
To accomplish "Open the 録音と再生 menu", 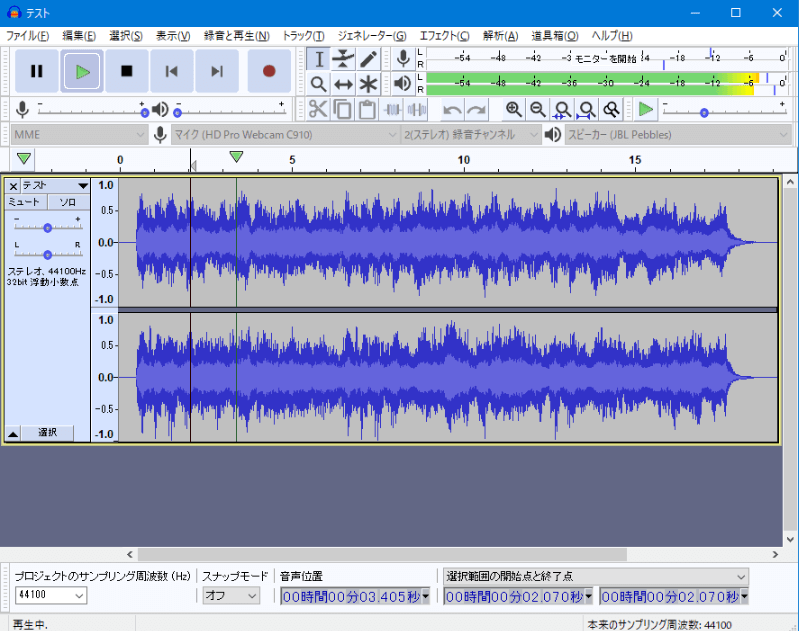I will [x=237, y=36].
